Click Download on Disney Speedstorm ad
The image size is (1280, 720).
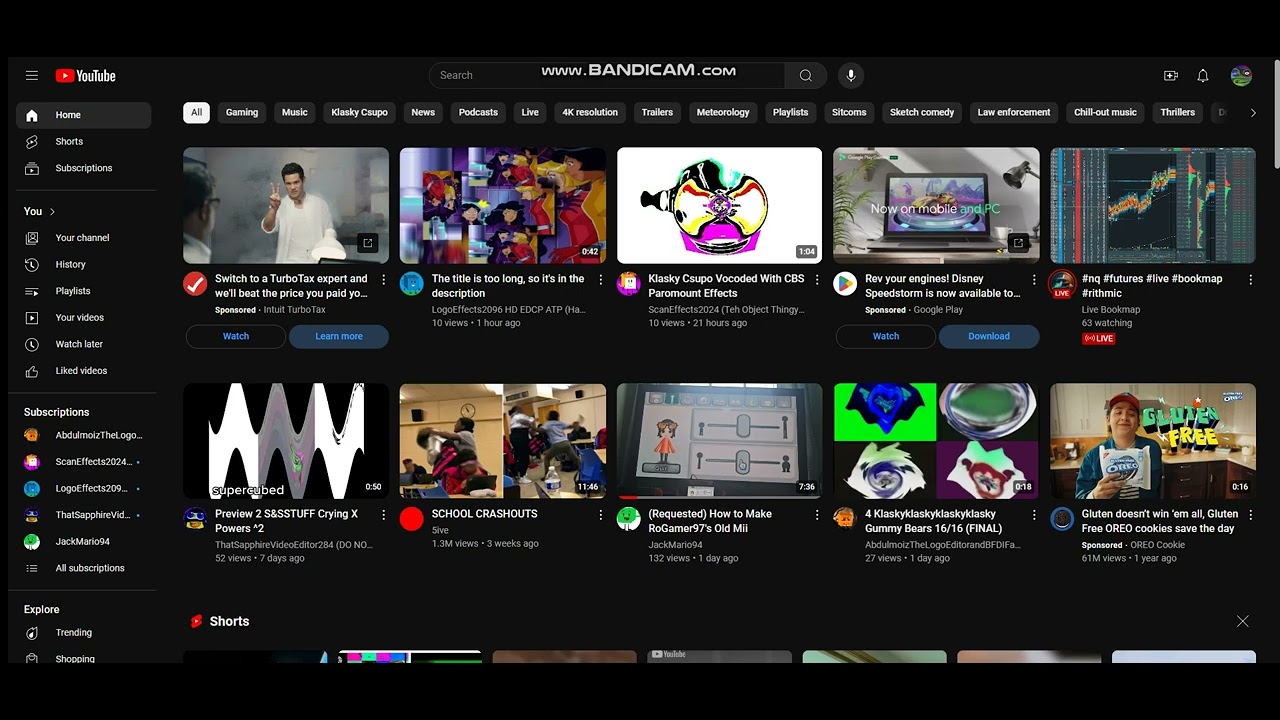pos(989,337)
